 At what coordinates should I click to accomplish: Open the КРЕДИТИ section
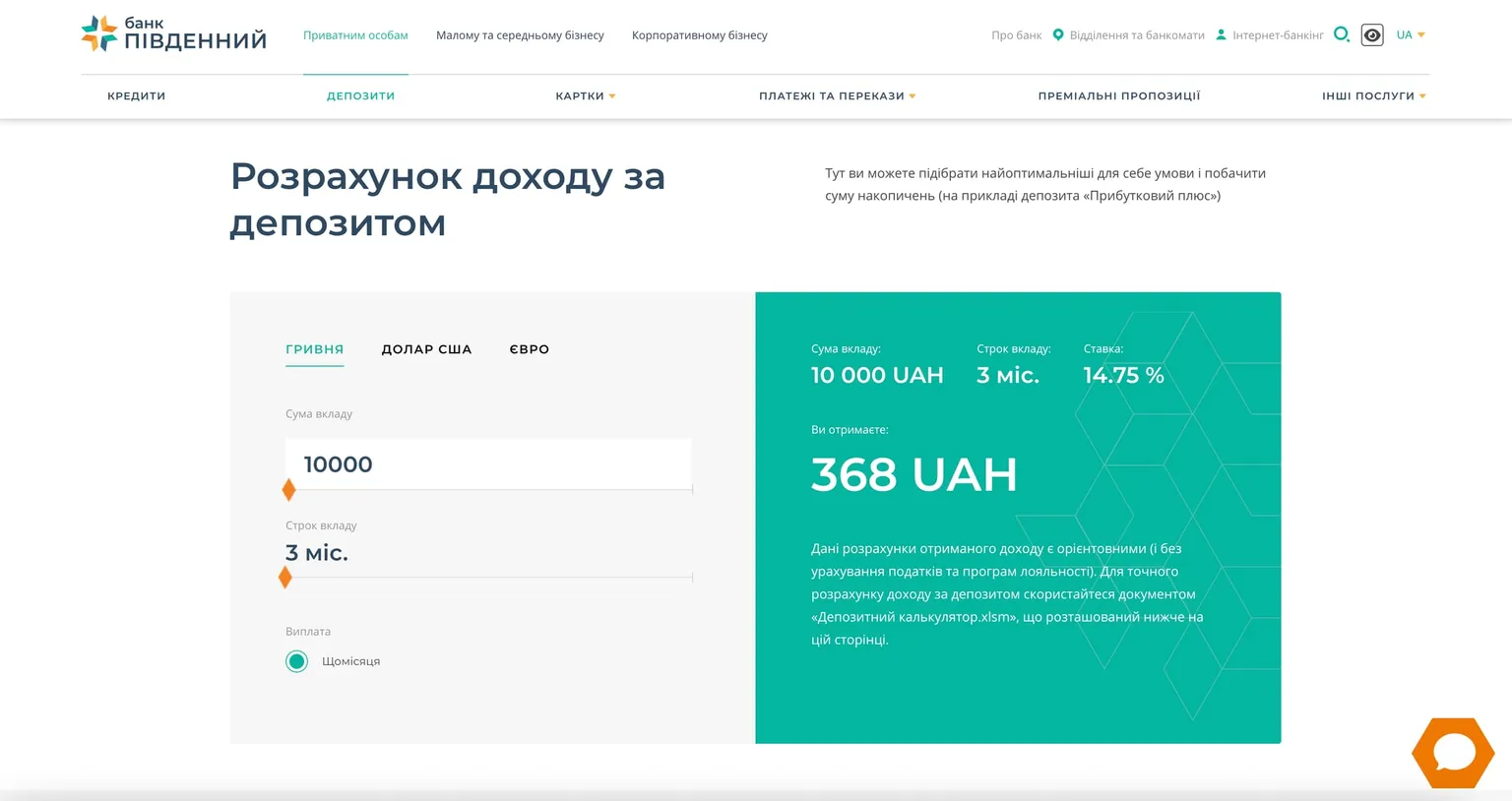click(x=137, y=95)
